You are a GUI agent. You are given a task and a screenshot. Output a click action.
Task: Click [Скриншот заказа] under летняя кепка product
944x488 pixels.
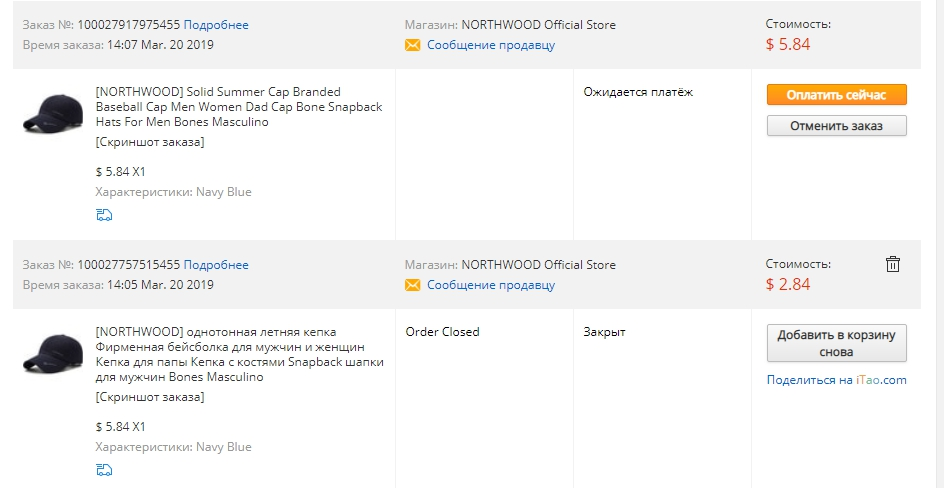(150, 398)
